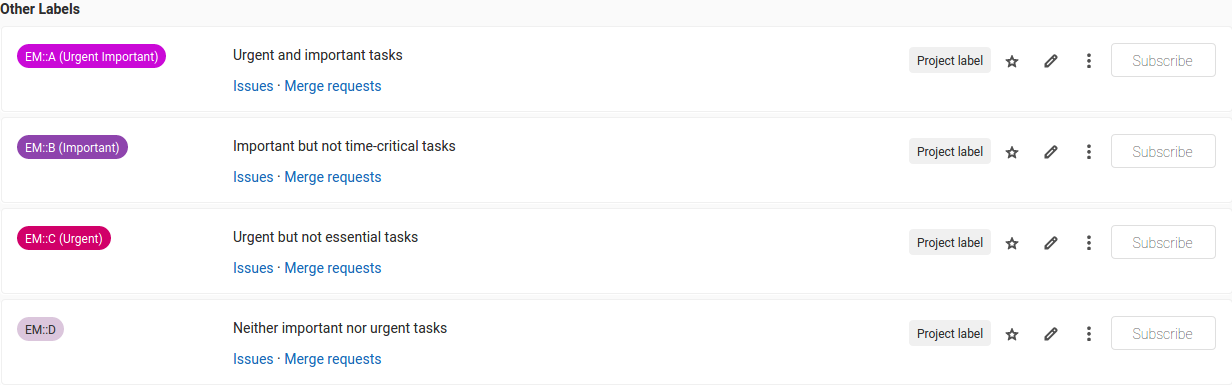Open kebab menu for EM::B label
Viewport: 1232px width, 385px height.
[1088, 152]
